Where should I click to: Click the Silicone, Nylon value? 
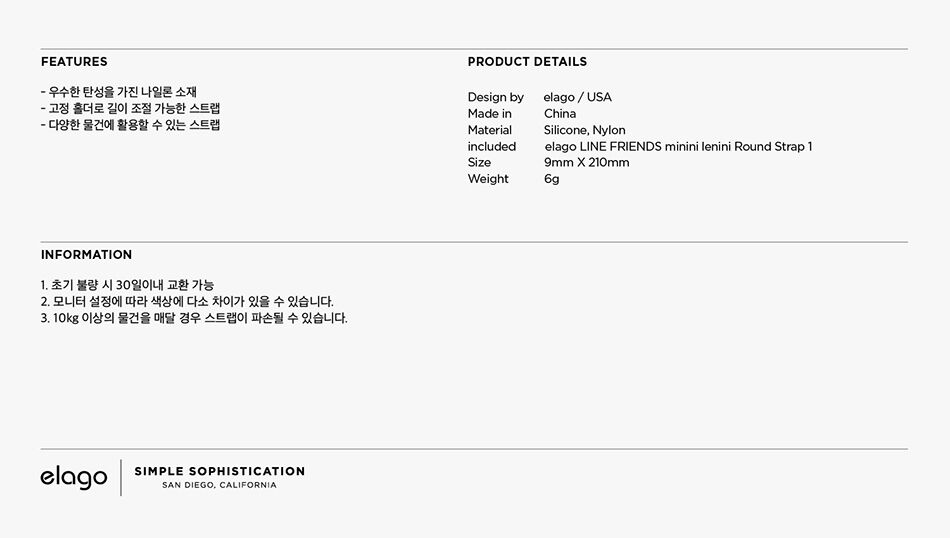tap(585, 130)
